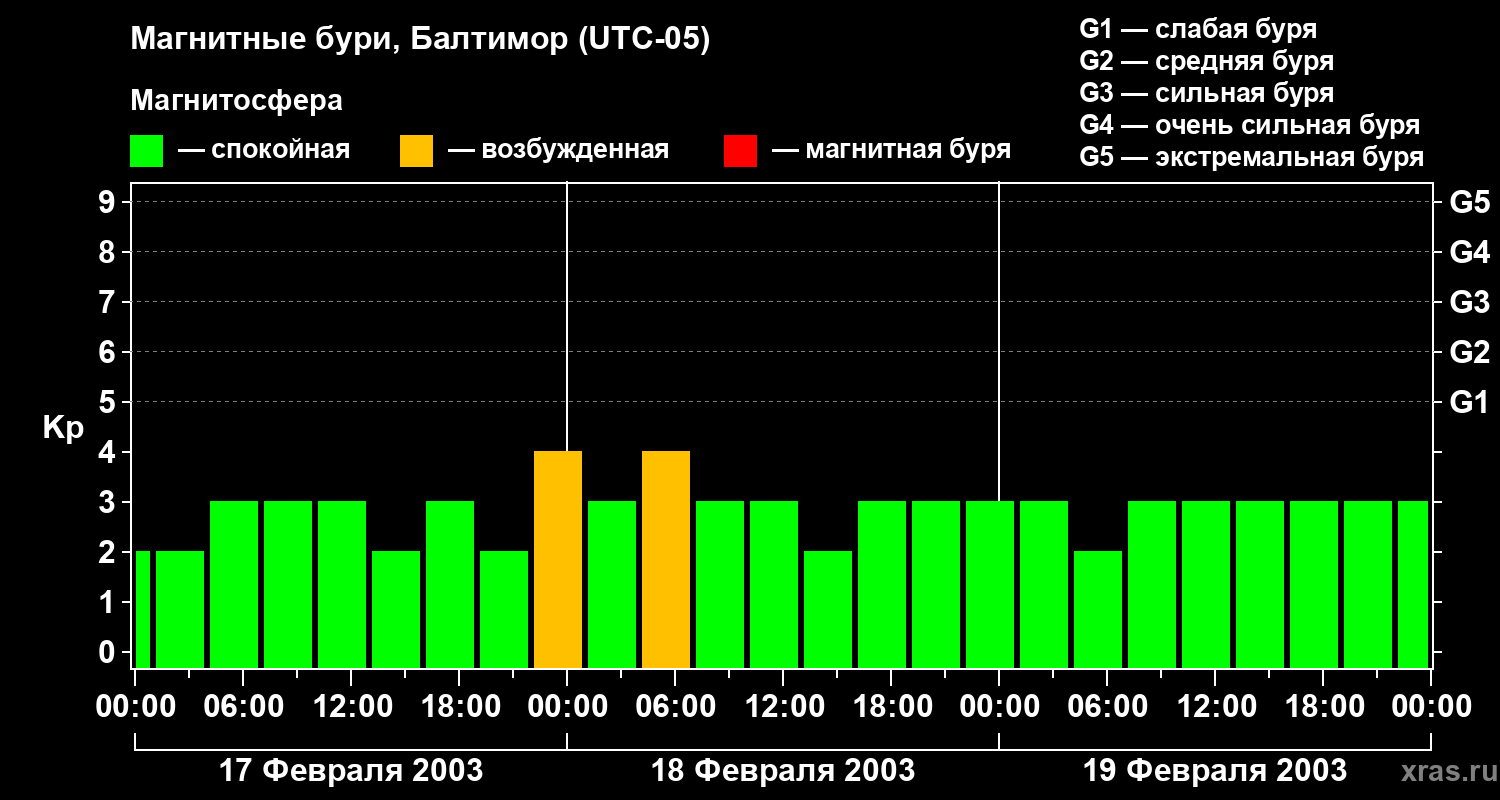Click the '12:00' time label for 18 February
This screenshot has width=1500, height=800.
coord(783,706)
